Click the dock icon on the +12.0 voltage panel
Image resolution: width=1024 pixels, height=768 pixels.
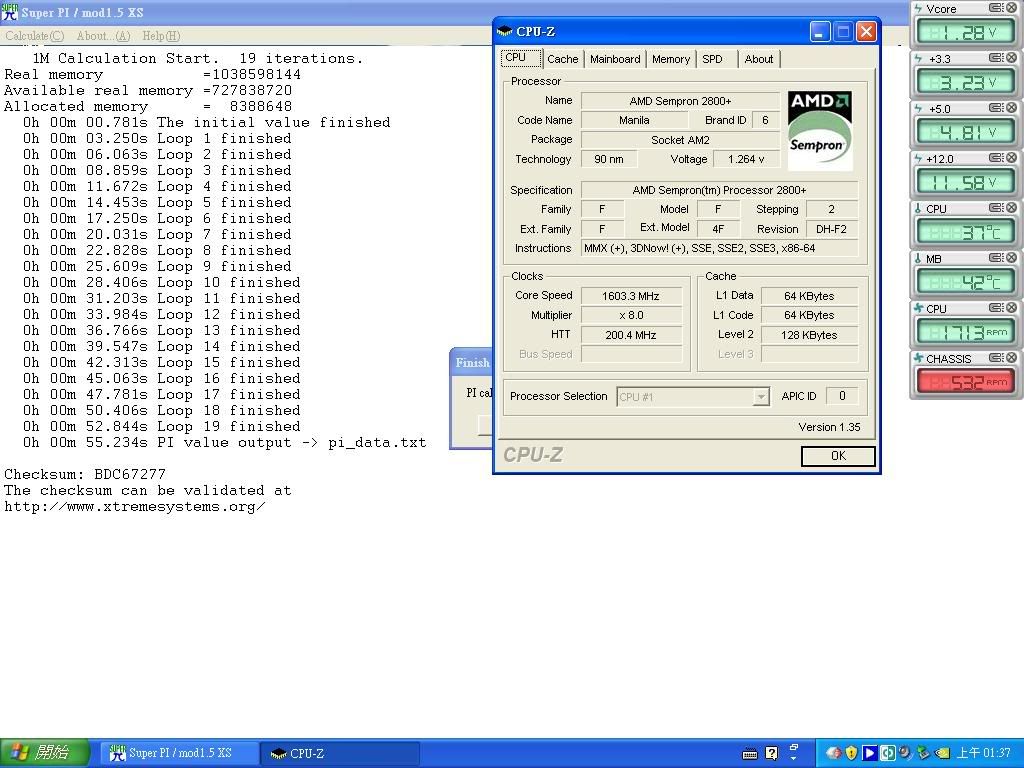click(996, 157)
